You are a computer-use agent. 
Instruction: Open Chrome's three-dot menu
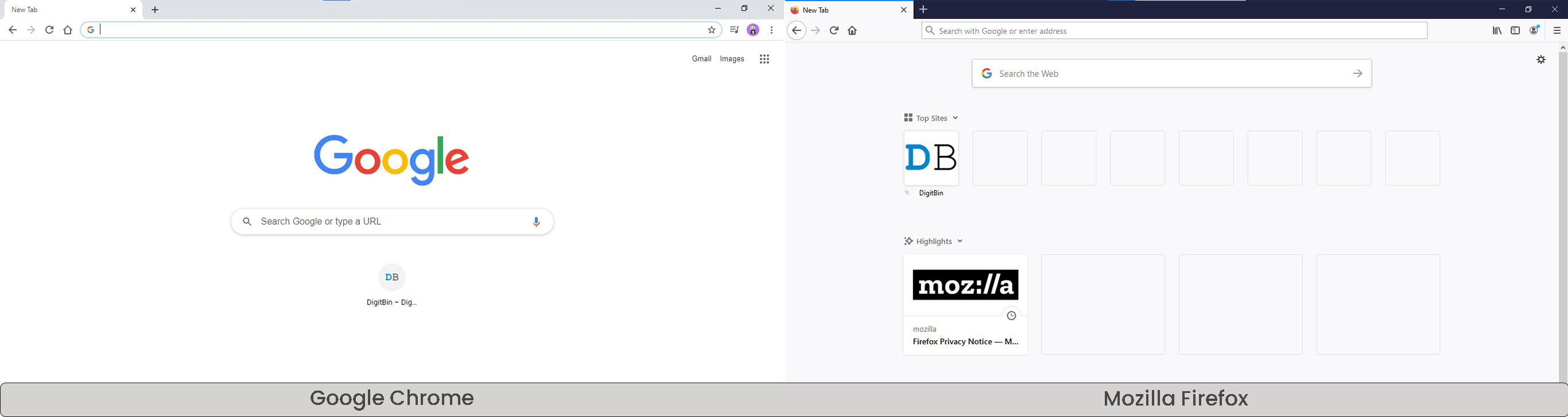(773, 30)
